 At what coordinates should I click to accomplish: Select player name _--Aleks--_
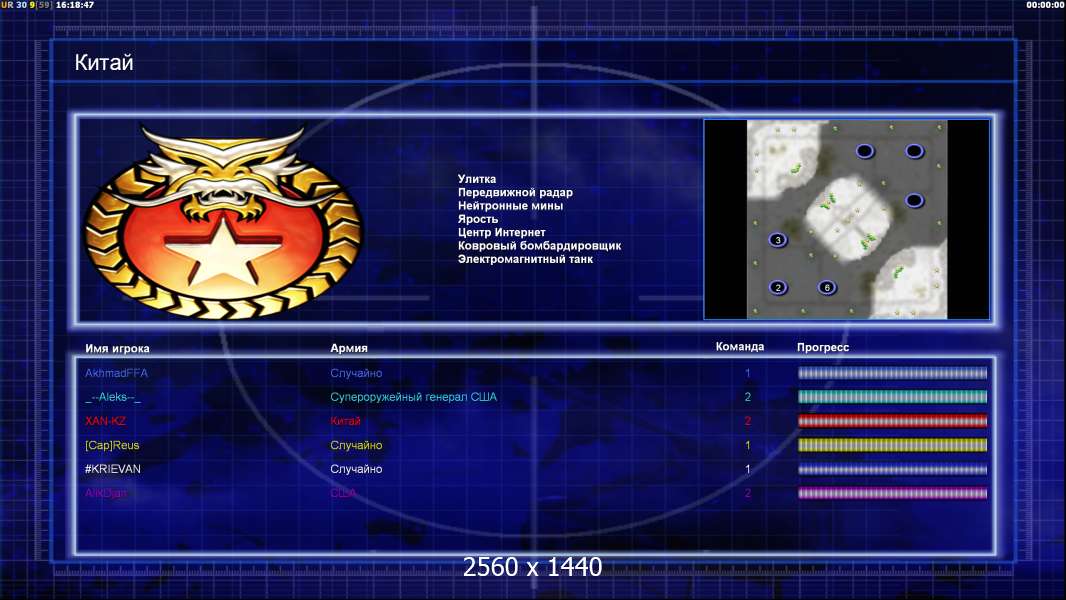[113, 397]
